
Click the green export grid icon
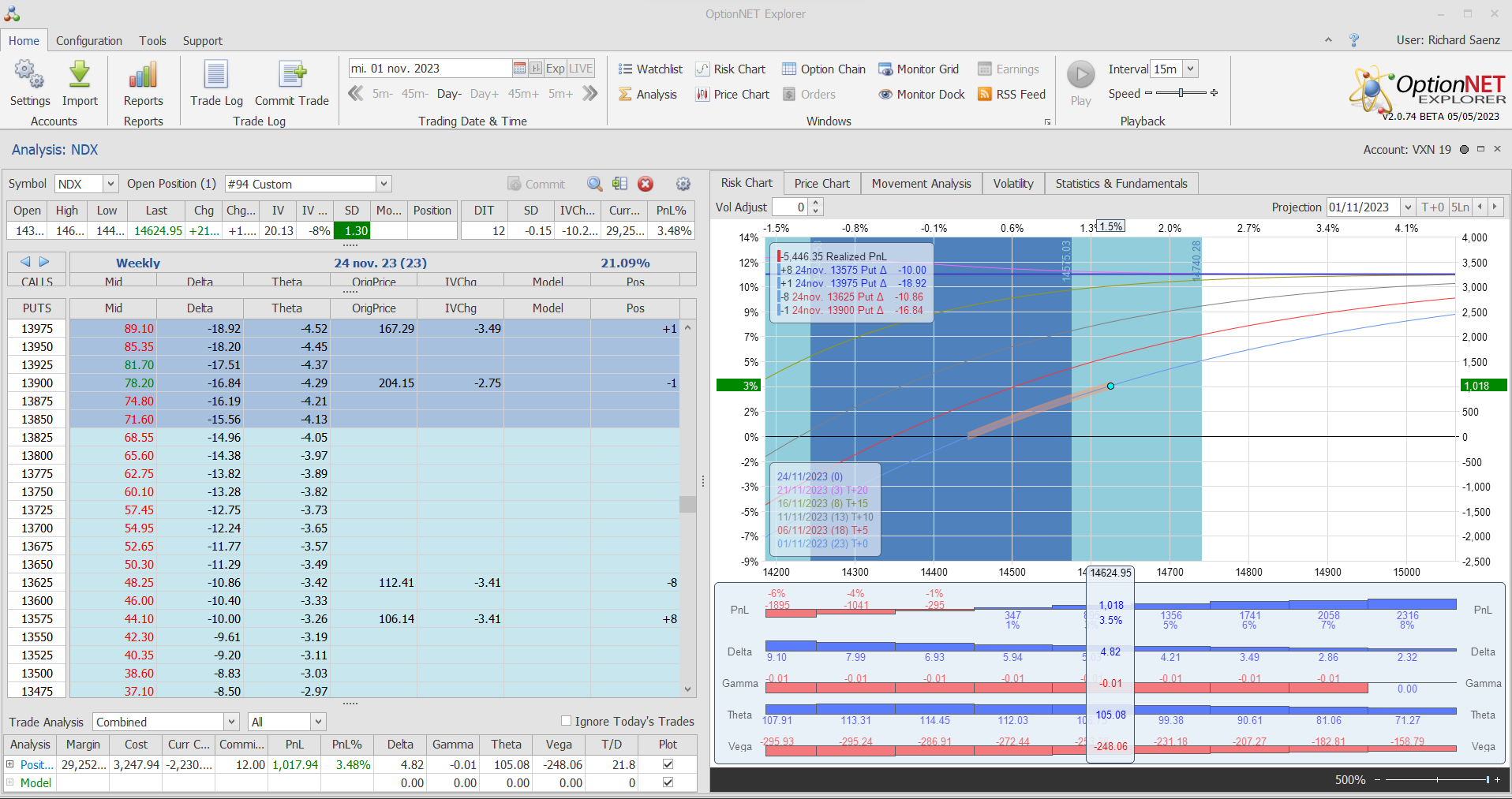620,184
